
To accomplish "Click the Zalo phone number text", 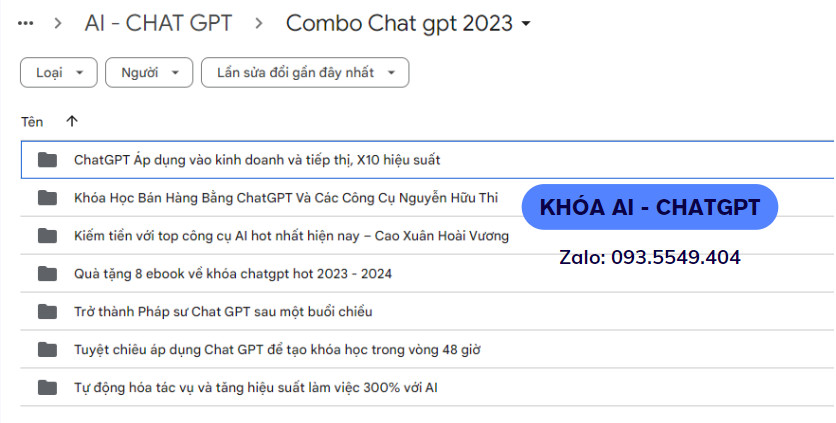I will coord(650,258).
